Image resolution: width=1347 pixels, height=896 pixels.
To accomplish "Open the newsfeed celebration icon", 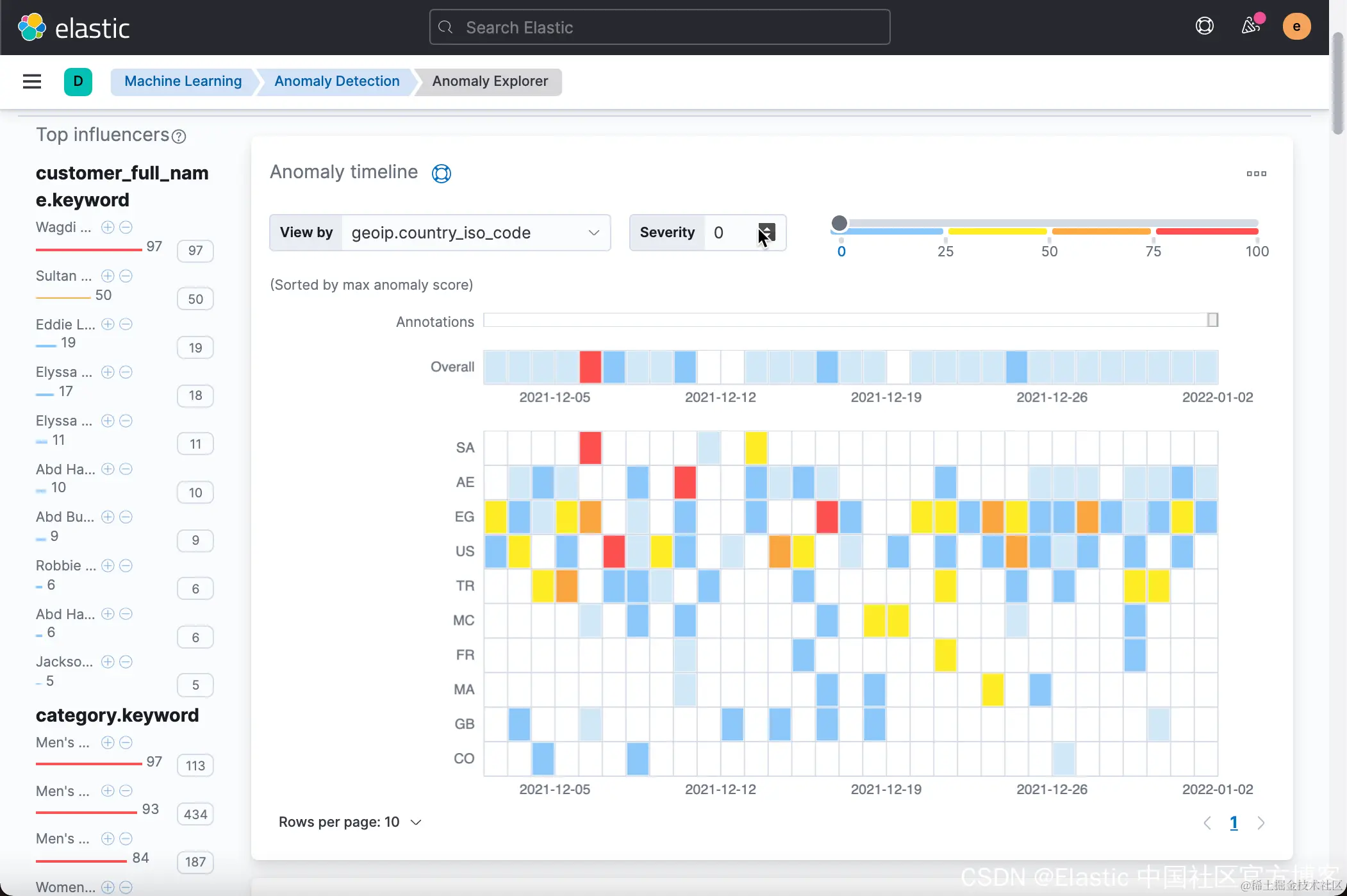I will pyautogui.click(x=1250, y=26).
